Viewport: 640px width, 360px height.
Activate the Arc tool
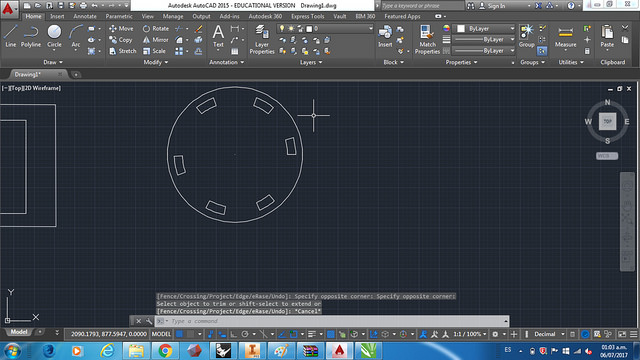(x=76, y=36)
